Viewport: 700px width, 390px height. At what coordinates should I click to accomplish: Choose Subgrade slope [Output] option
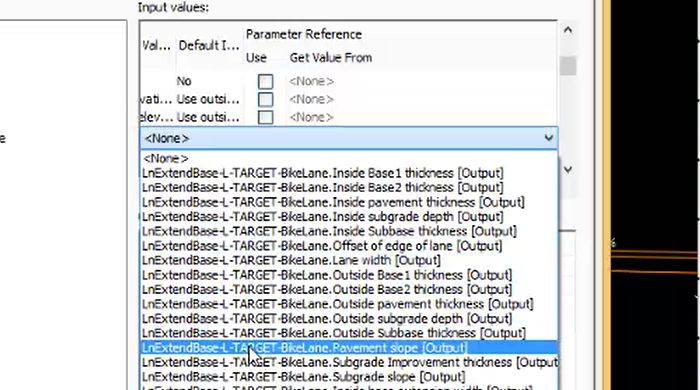pyautogui.click(x=349, y=377)
